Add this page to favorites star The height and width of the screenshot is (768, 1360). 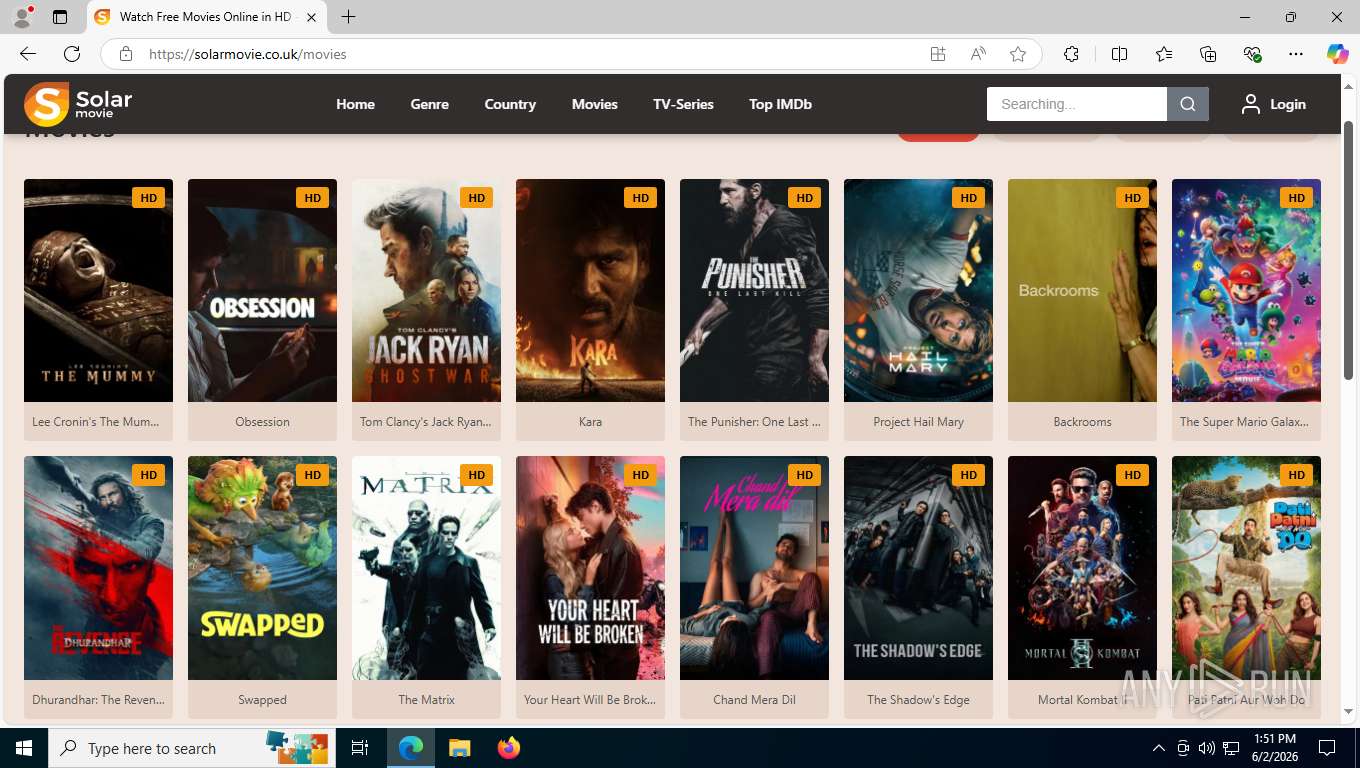[1018, 54]
